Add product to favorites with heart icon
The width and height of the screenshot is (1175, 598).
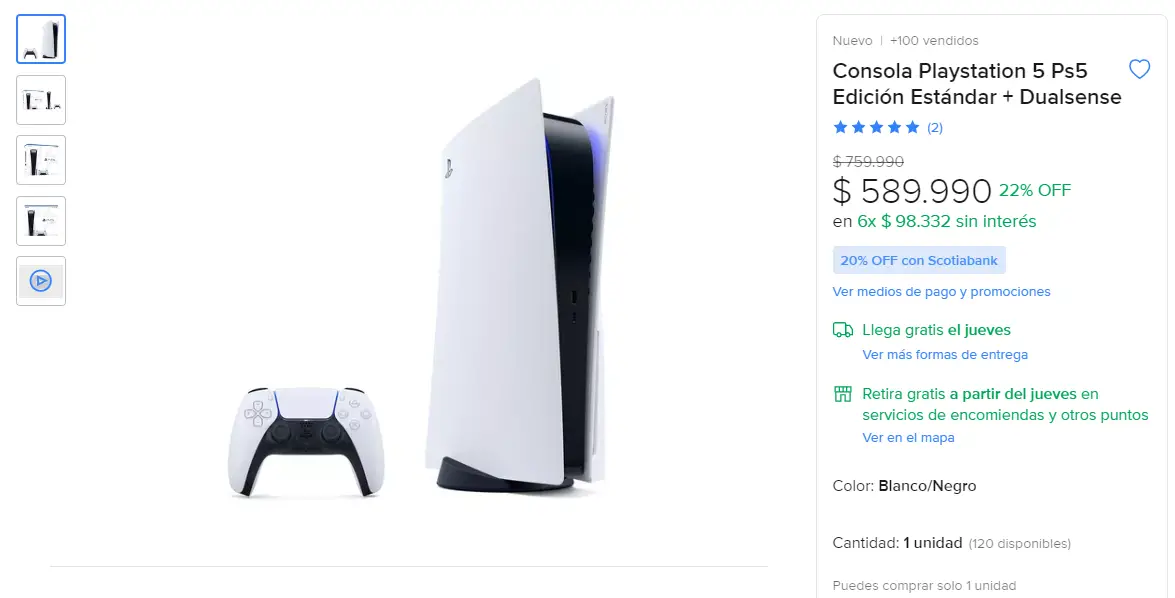(1139, 70)
